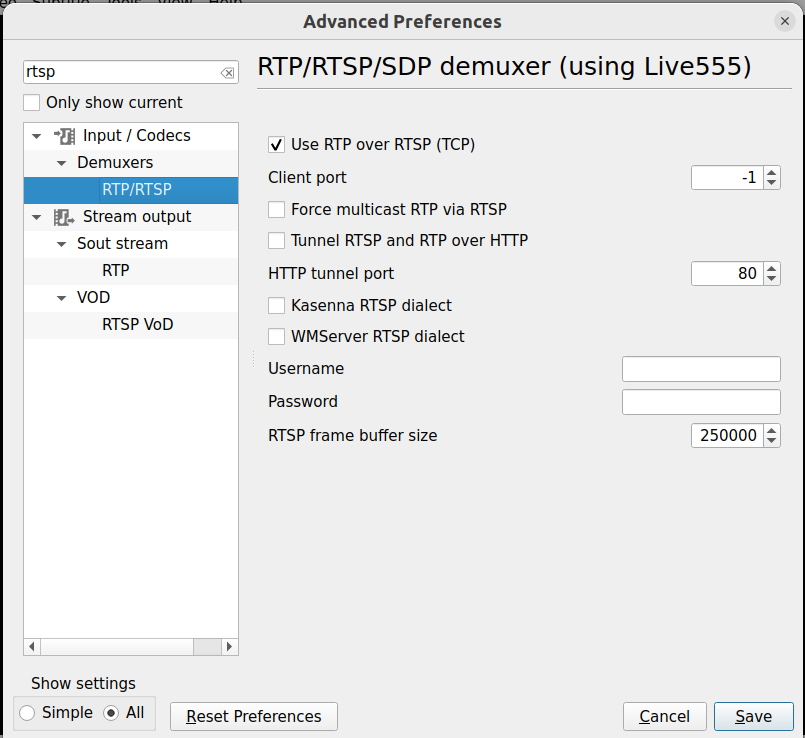This screenshot has height=738, width=805.
Task: Disable Use RTP over RTSP (TCP)
Action: tap(277, 145)
